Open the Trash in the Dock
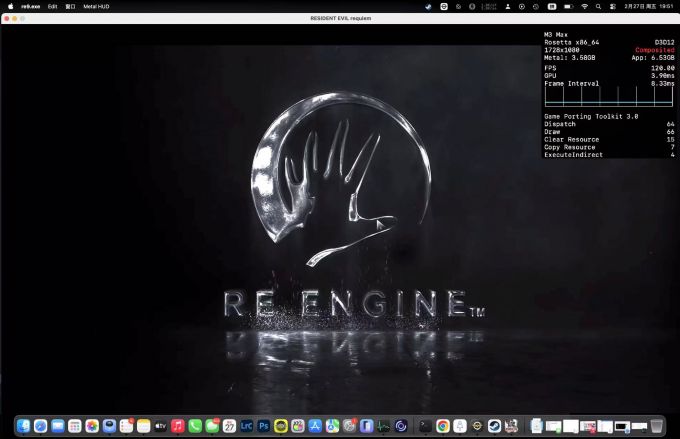This screenshot has width=680, height=439. 657,426
